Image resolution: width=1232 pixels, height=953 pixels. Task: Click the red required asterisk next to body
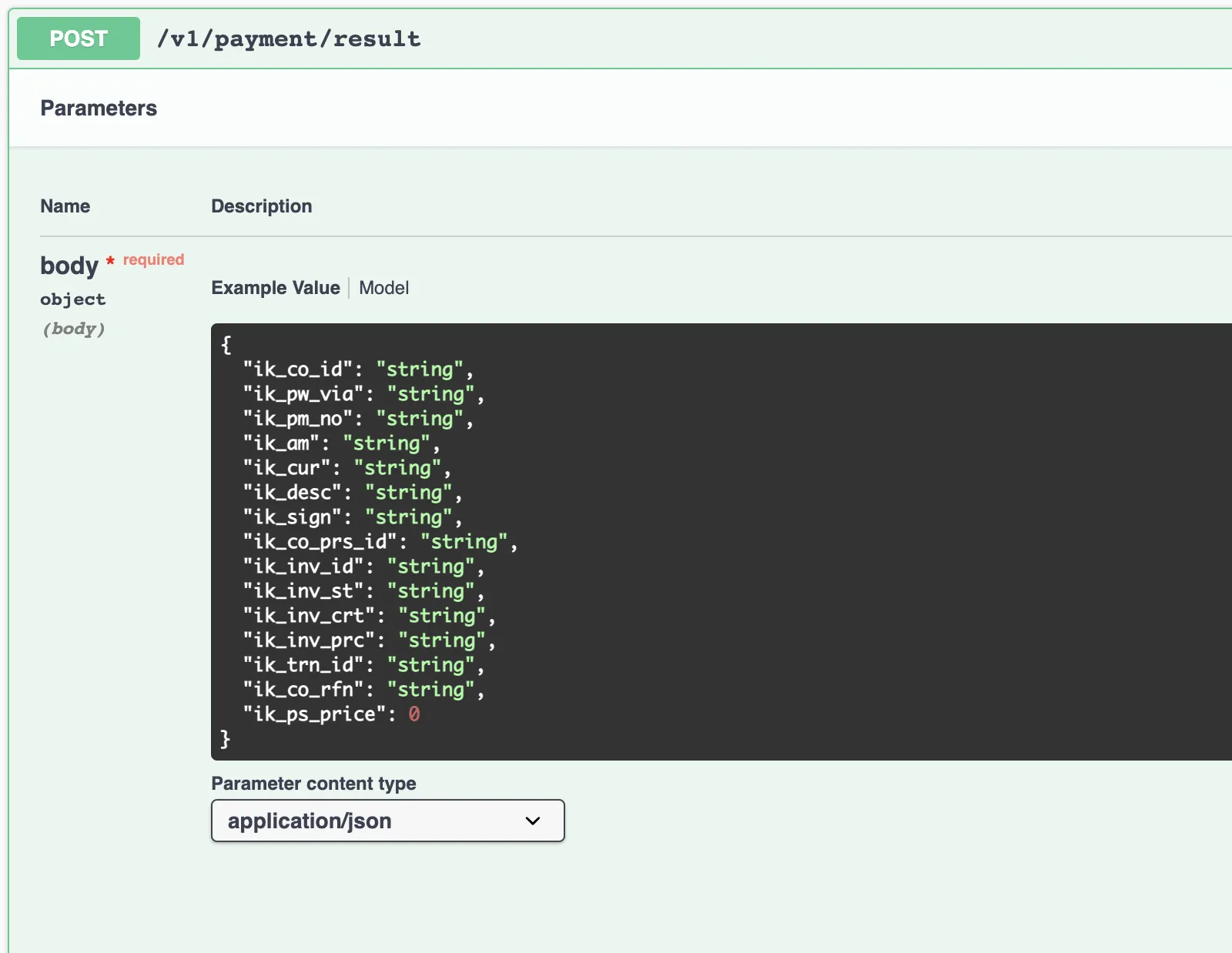coord(110,261)
